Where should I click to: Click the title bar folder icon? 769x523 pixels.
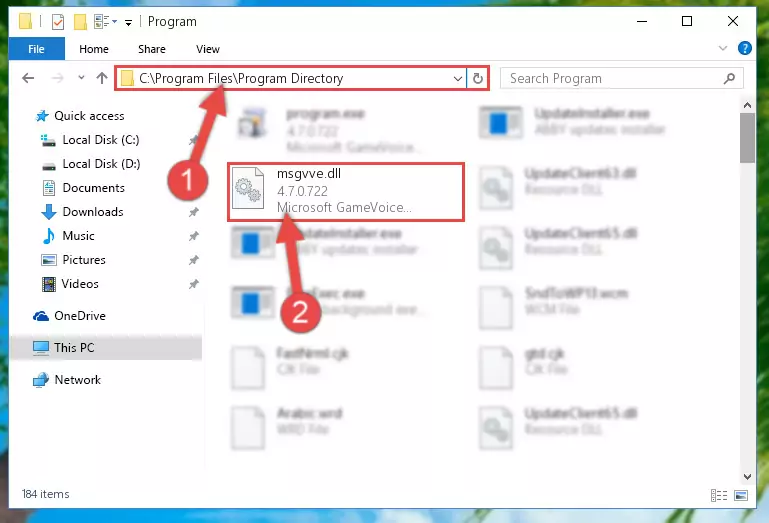point(26,21)
